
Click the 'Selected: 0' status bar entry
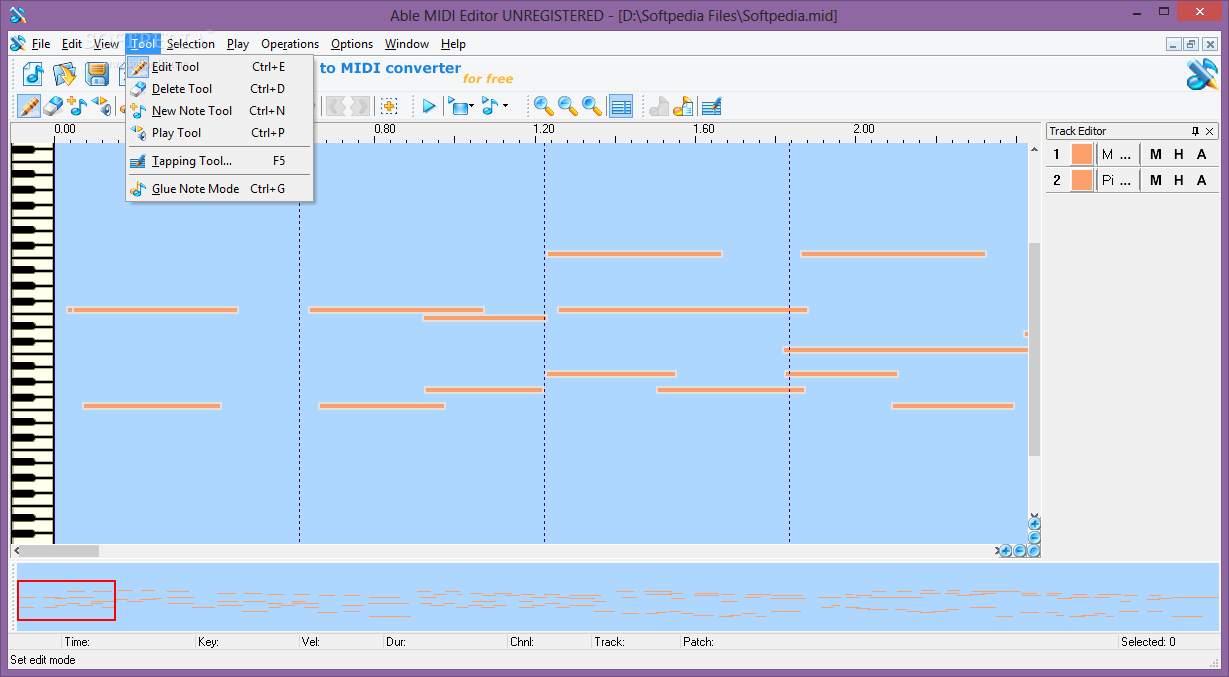(x=1148, y=642)
